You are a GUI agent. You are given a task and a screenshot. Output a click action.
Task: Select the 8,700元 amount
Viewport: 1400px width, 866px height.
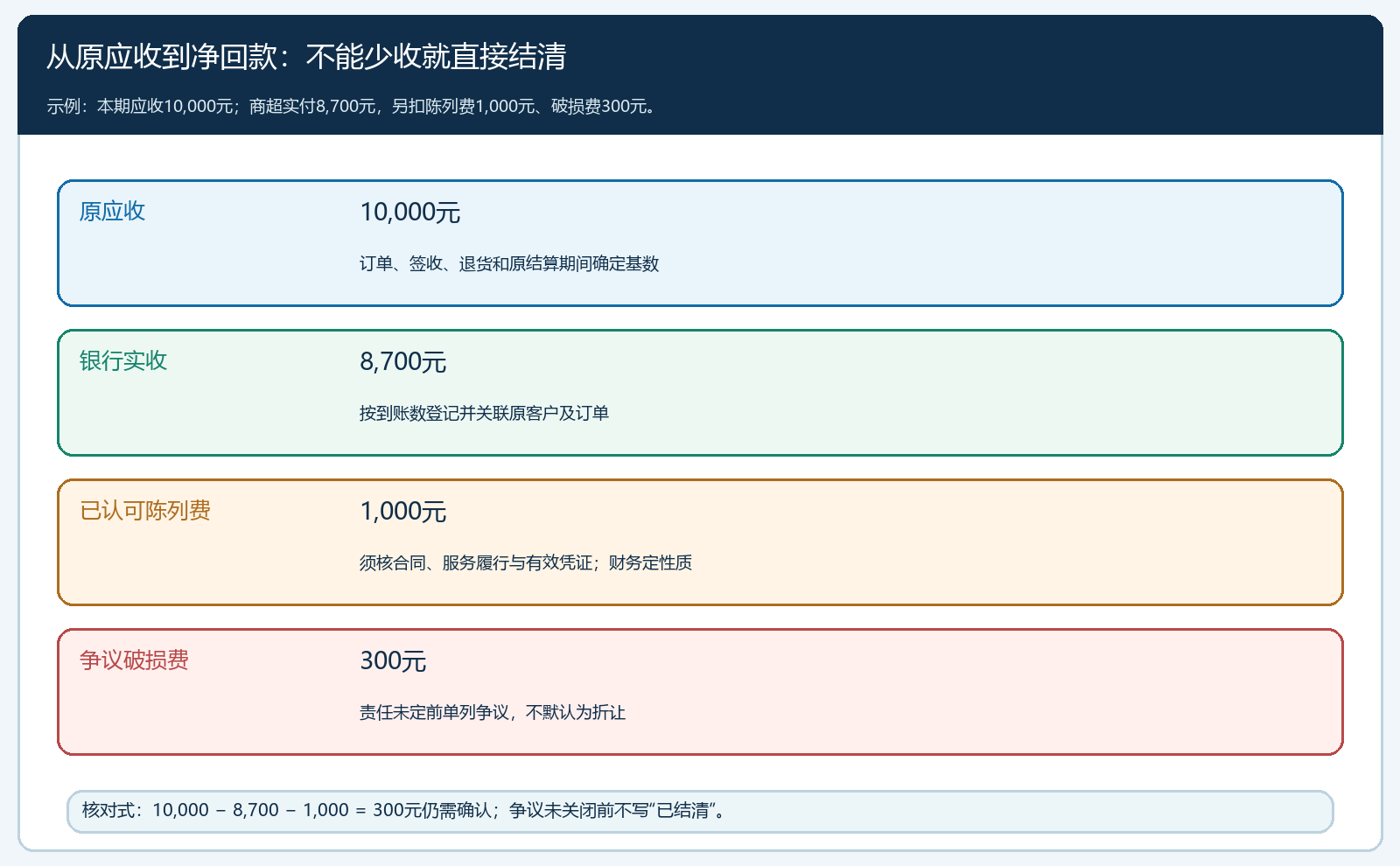(403, 361)
